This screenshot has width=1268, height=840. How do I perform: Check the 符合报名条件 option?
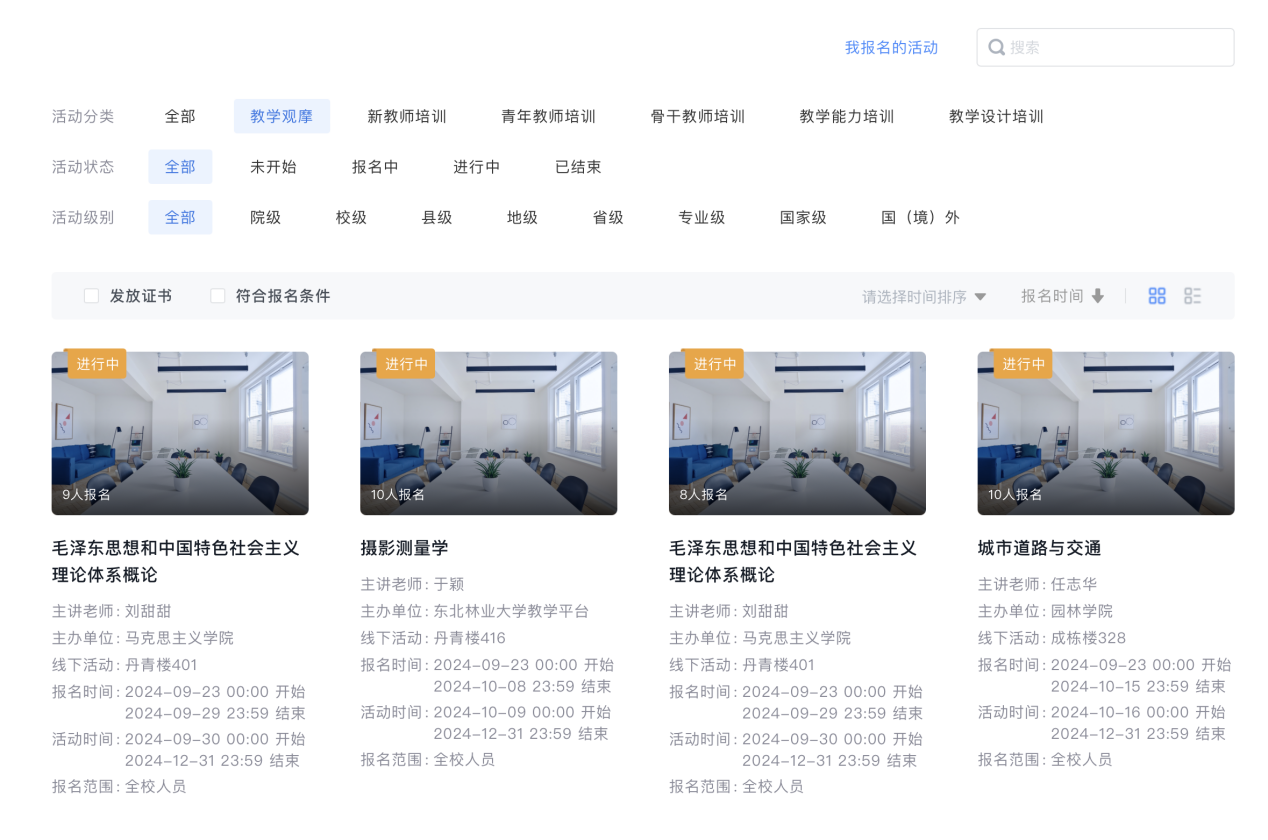click(218, 296)
